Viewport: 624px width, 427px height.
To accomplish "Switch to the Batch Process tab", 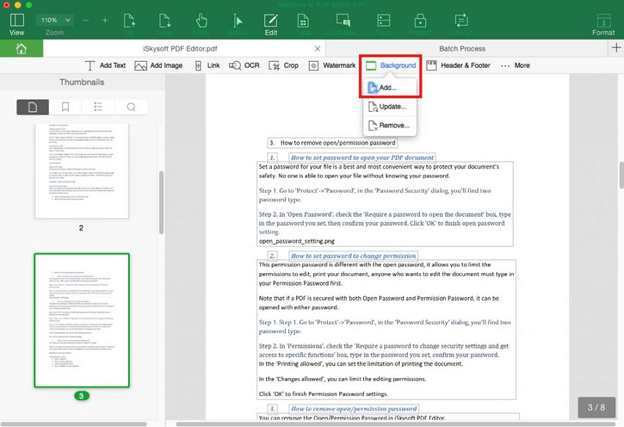I will (x=462, y=49).
